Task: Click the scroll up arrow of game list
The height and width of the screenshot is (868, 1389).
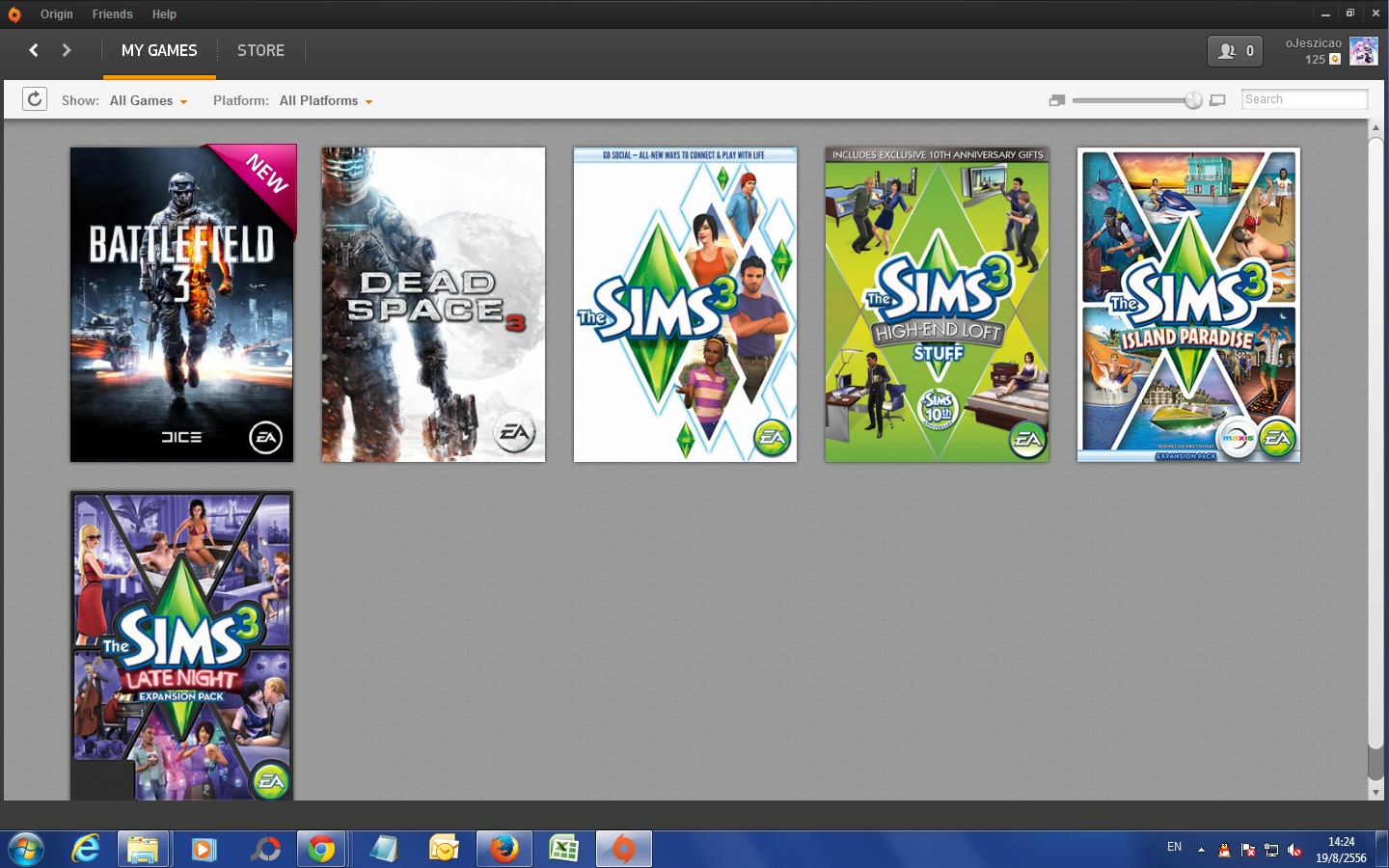Action: (x=1375, y=127)
